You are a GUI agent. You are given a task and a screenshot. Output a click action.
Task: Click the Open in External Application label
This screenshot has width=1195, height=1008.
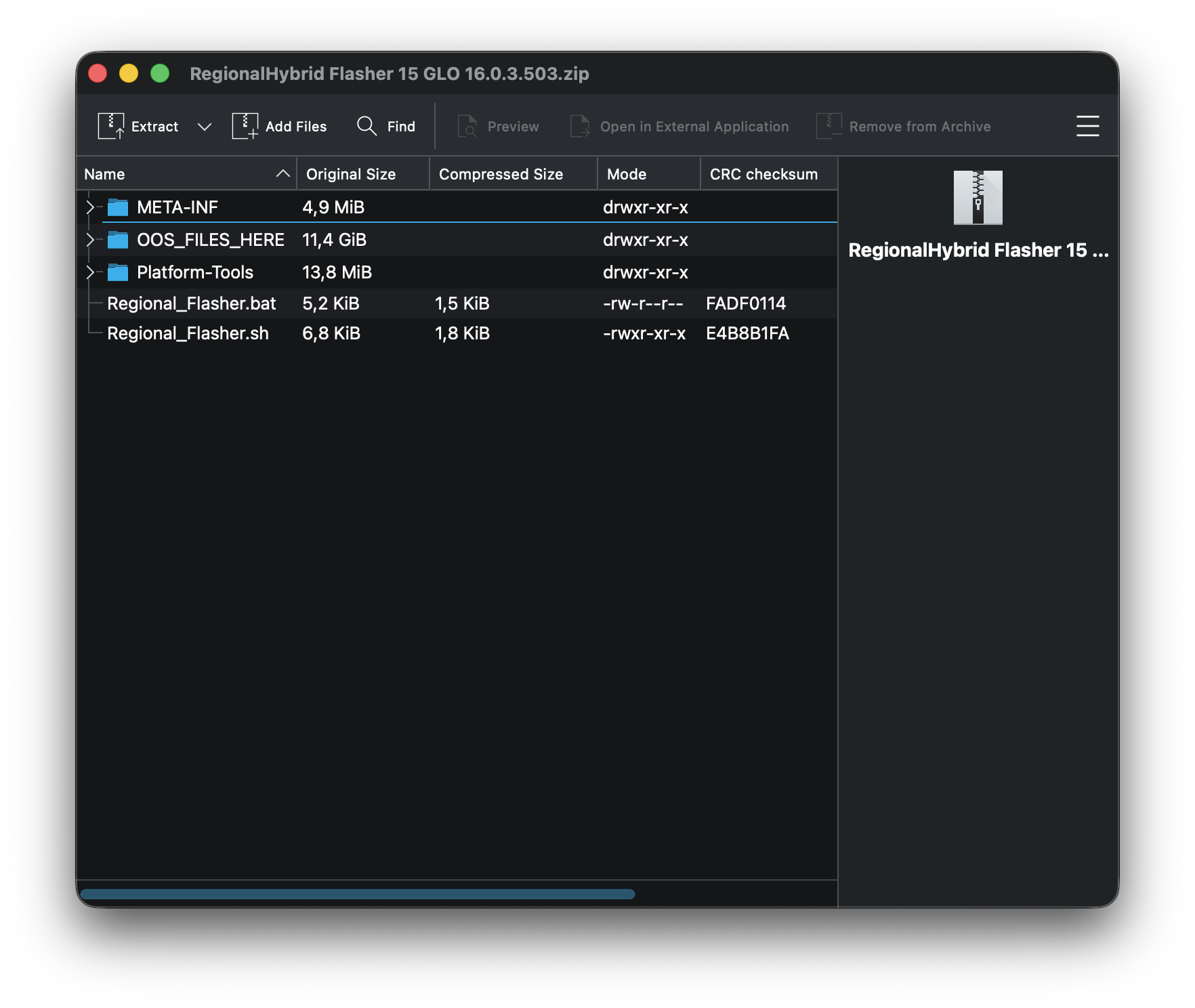694,127
